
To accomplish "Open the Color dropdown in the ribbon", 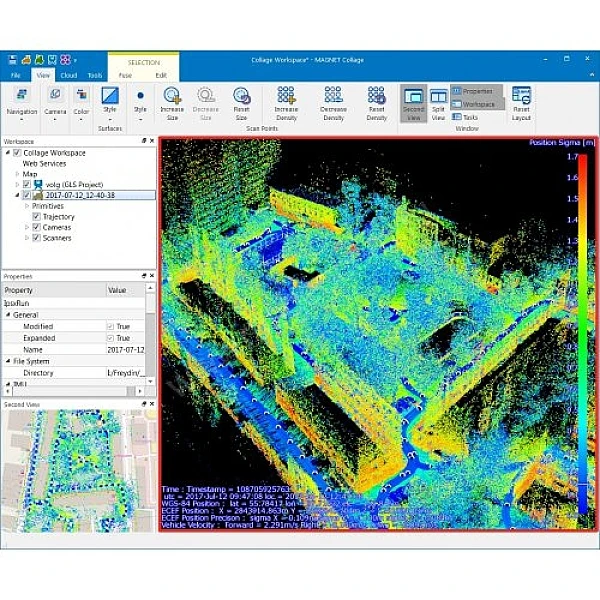I will 81,110.
